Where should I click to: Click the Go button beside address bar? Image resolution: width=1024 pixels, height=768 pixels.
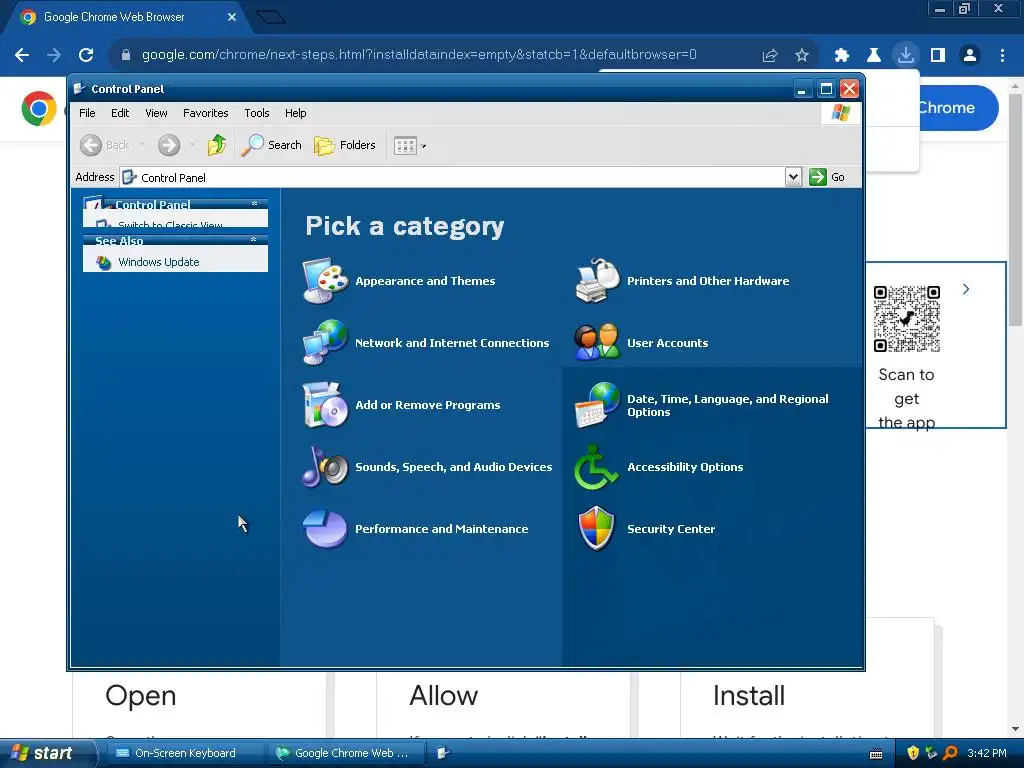pyautogui.click(x=827, y=177)
